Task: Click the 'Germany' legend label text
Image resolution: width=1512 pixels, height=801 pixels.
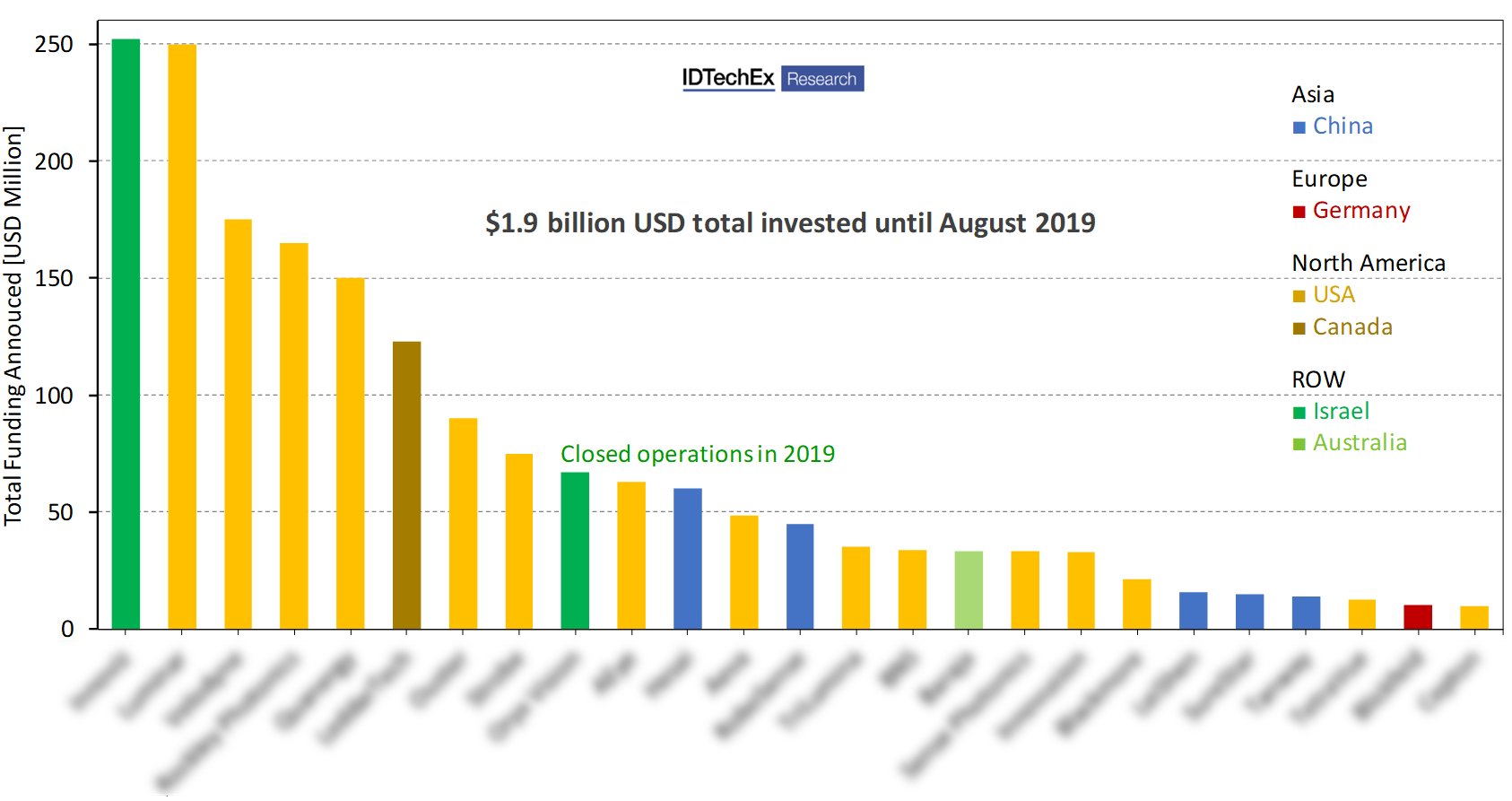Action: coord(1360,211)
